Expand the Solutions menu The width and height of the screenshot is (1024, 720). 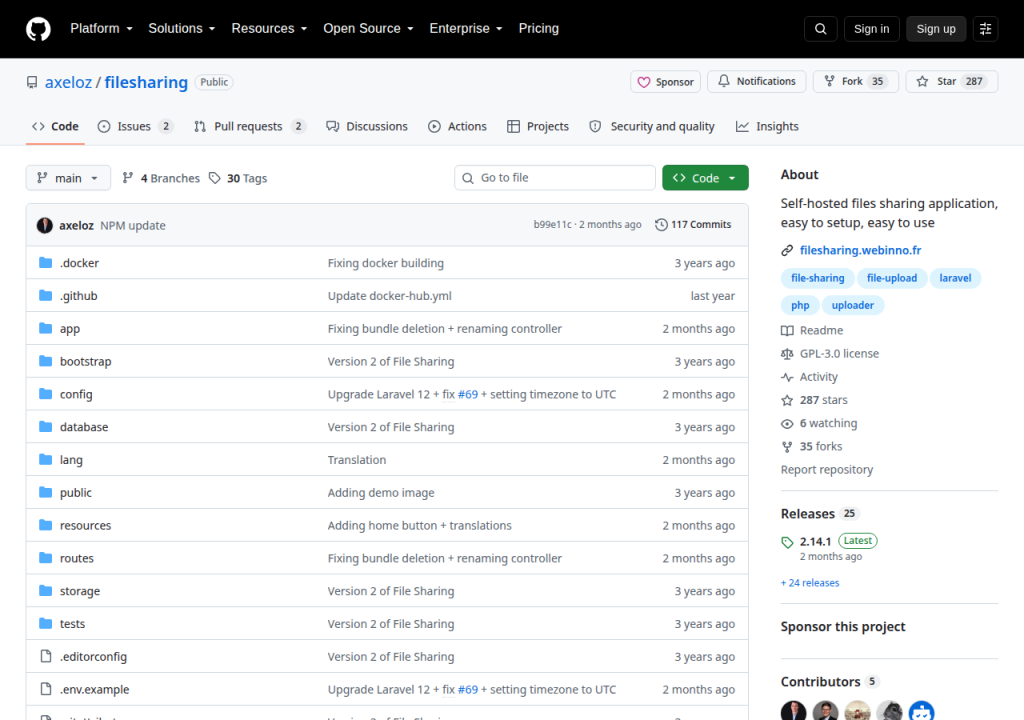pos(182,28)
